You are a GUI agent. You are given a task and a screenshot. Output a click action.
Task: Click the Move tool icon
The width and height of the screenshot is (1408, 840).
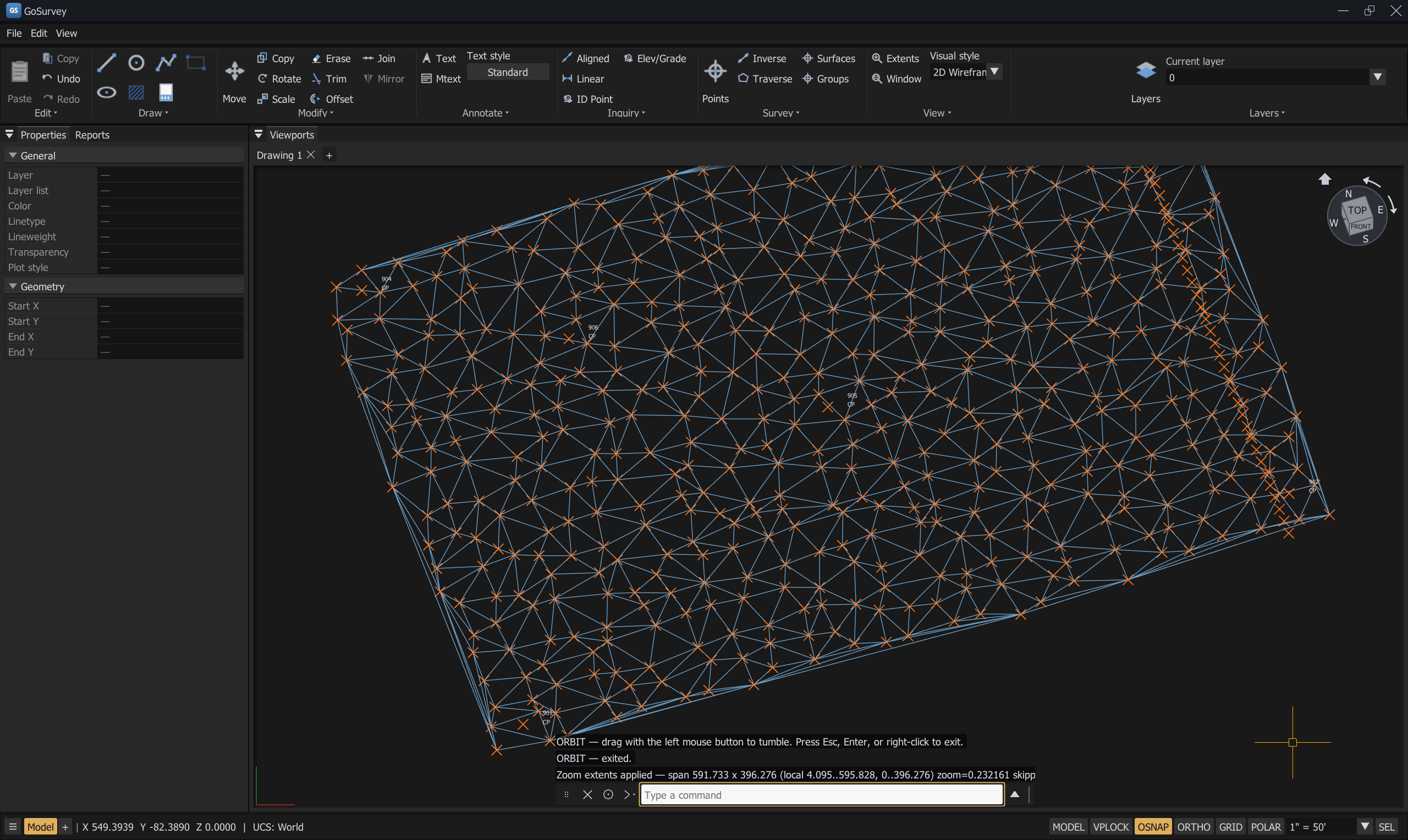[x=234, y=71]
